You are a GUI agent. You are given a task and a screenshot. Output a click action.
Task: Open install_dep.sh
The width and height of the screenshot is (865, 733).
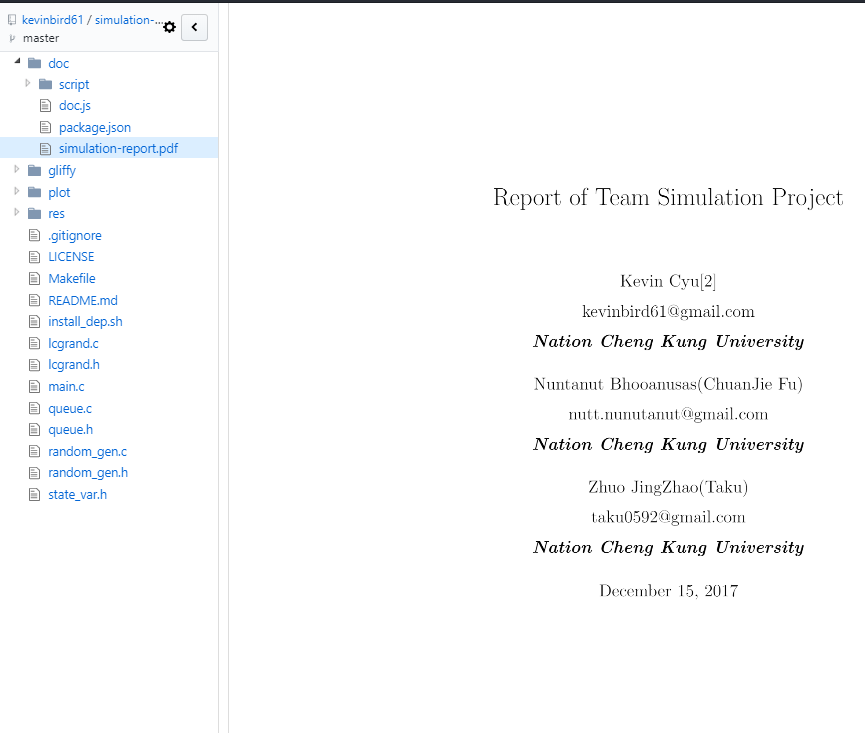[x=85, y=322]
